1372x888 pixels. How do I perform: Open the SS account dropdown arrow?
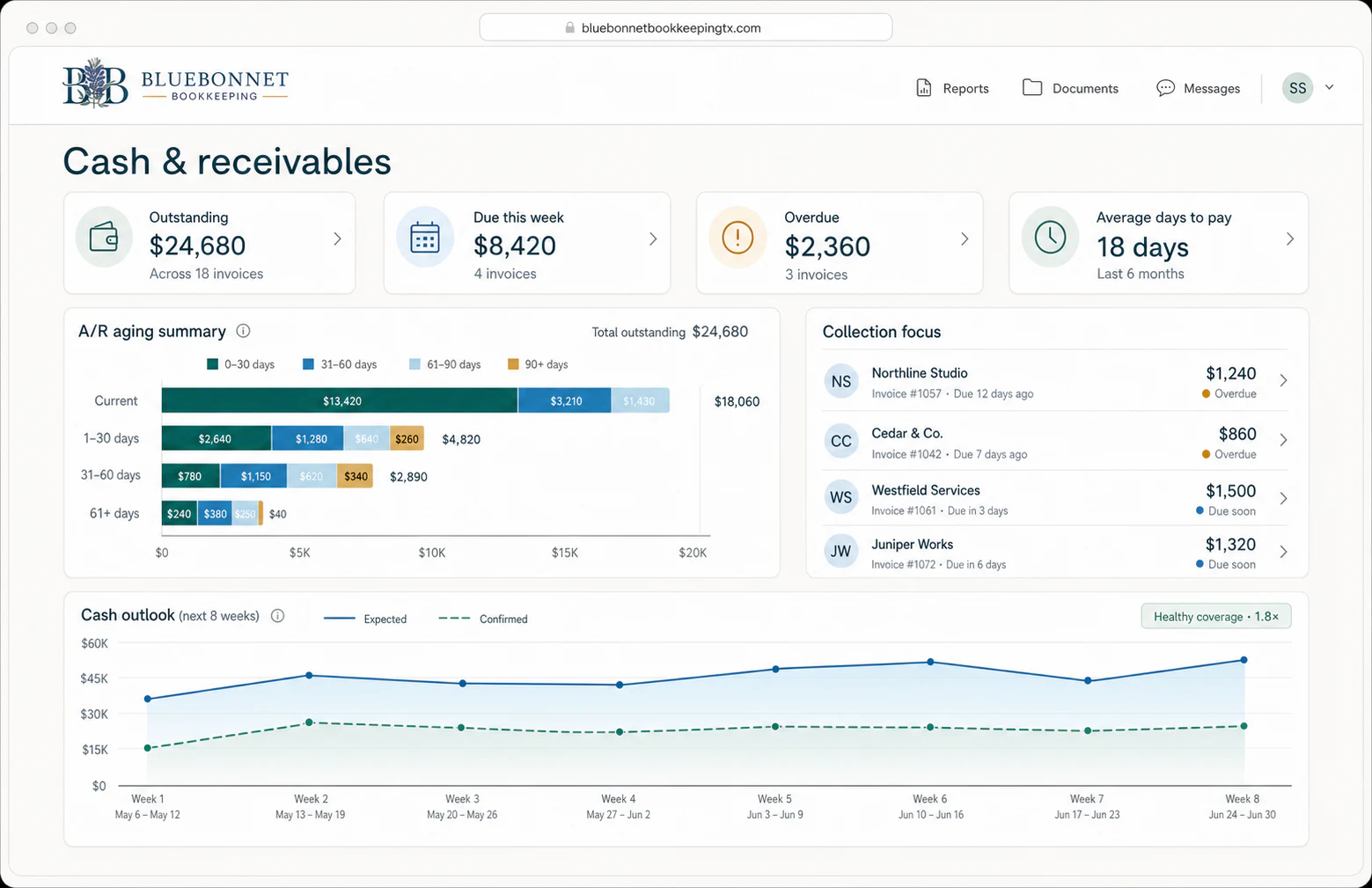(1330, 87)
